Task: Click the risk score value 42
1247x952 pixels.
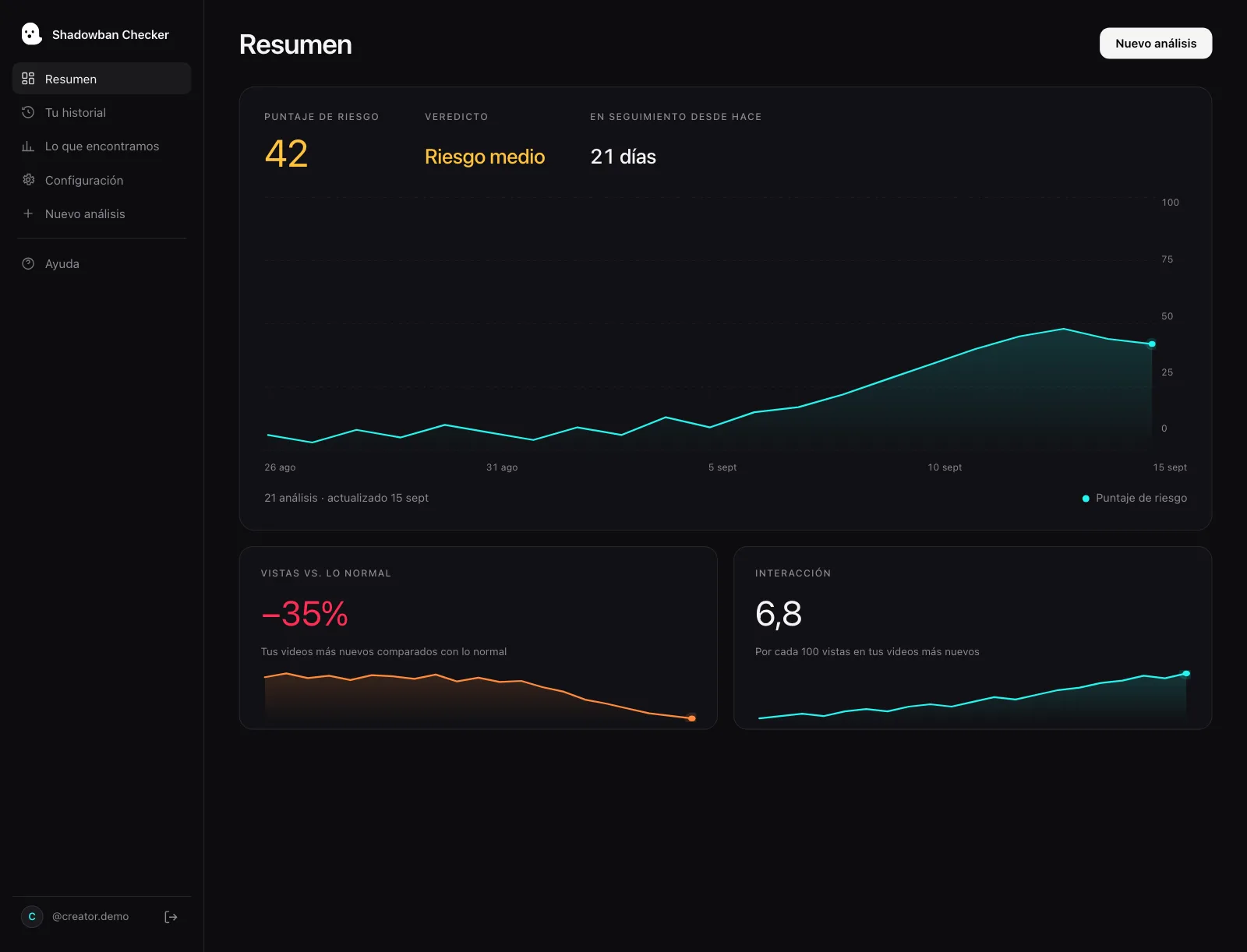Action: point(287,154)
